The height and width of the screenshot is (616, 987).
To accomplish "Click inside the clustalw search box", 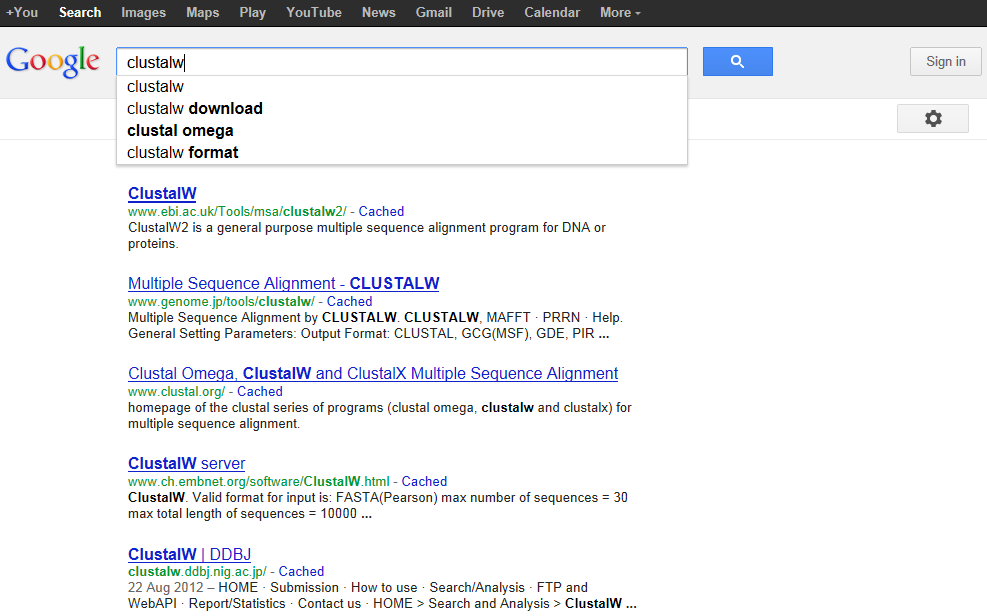I will point(402,62).
